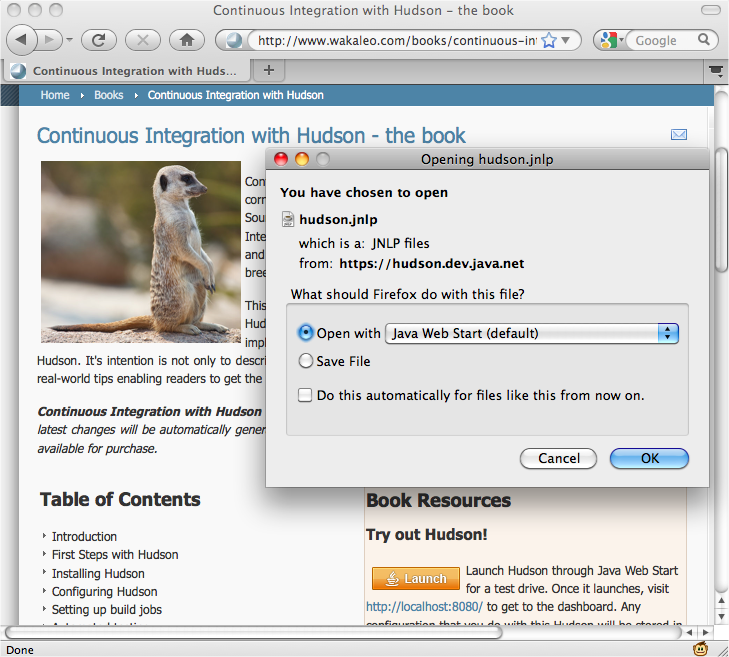This screenshot has width=729, height=657.
Task: Click the dialog's red close button
Action: point(281,159)
